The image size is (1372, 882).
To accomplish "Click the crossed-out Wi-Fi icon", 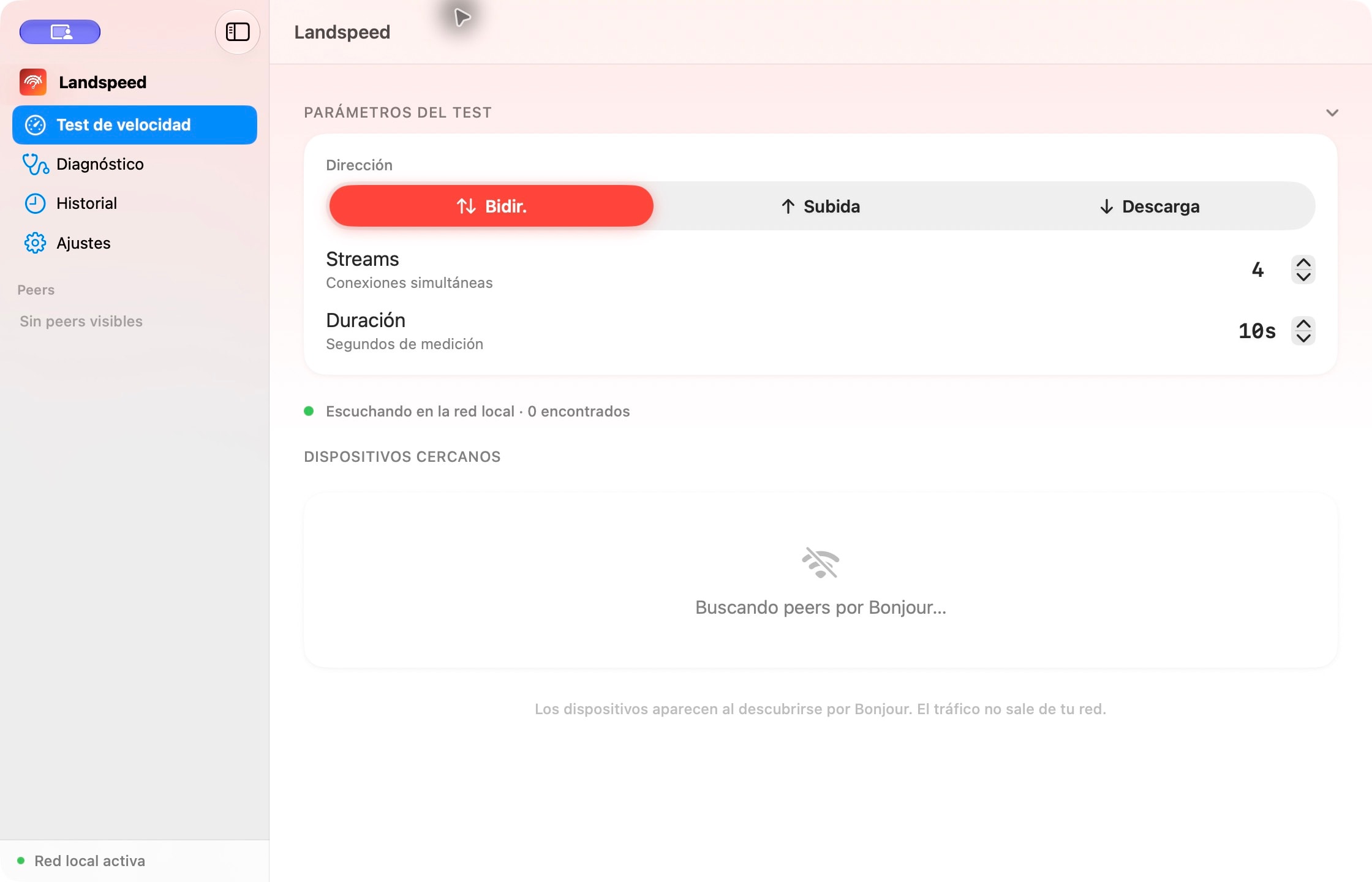I will (x=820, y=563).
